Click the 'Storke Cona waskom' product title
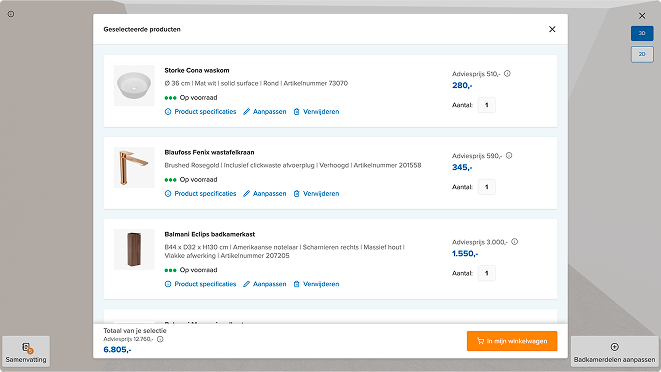Viewport: 661px width, 372px height. point(197,70)
